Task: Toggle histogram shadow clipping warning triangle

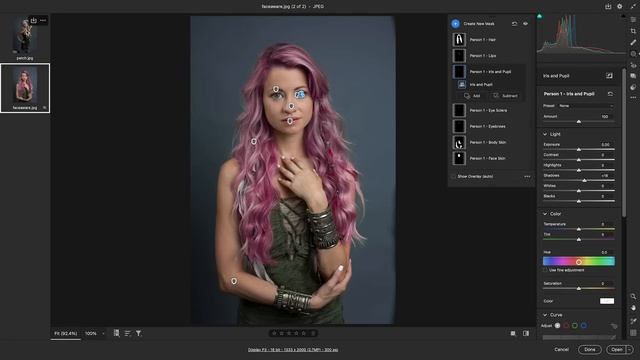Action: click(540, 16)
